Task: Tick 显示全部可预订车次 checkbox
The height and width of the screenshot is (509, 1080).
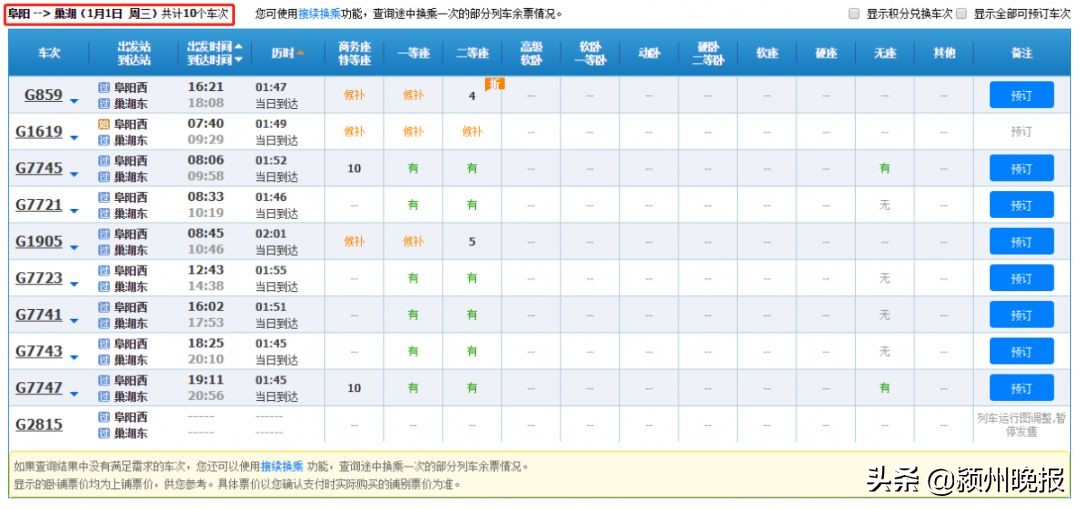Action: click(962, 14)
